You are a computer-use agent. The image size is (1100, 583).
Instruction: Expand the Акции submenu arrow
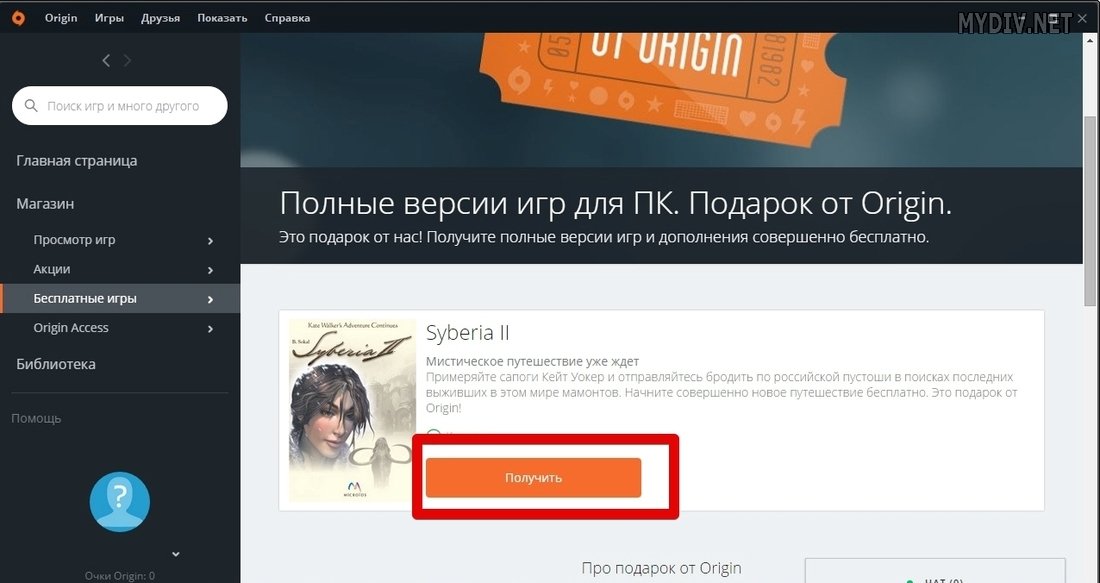(x=210, y=270)
